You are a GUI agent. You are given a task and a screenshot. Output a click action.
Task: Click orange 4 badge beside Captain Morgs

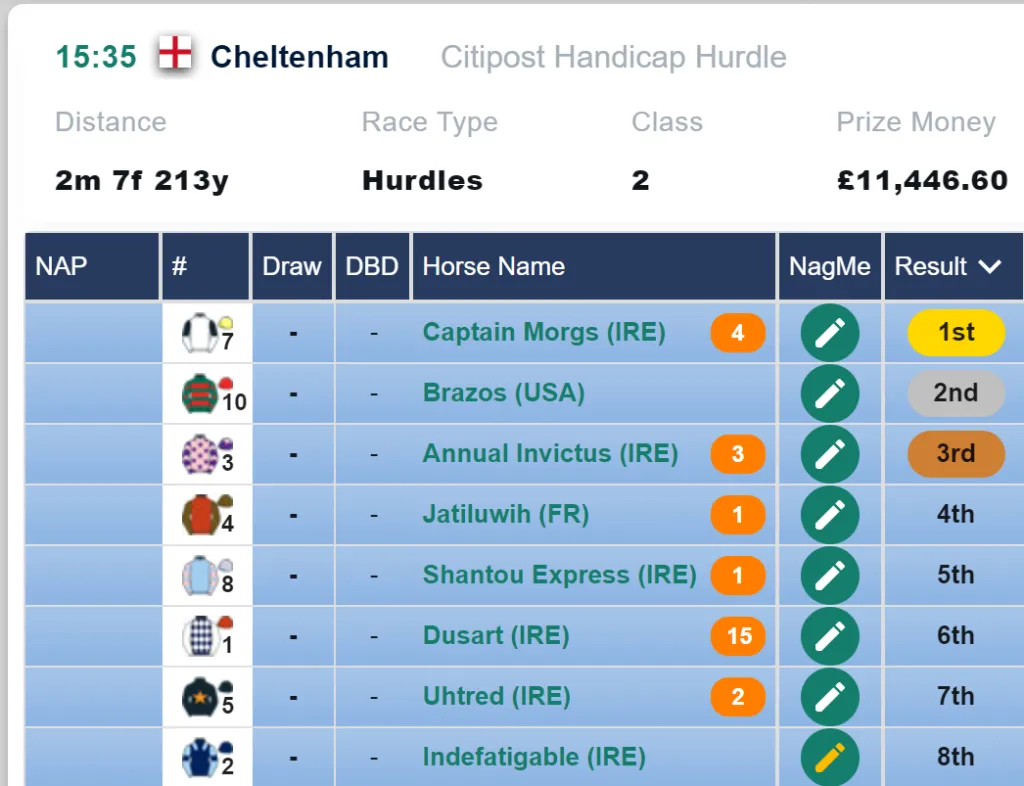[x=738, y=333]
